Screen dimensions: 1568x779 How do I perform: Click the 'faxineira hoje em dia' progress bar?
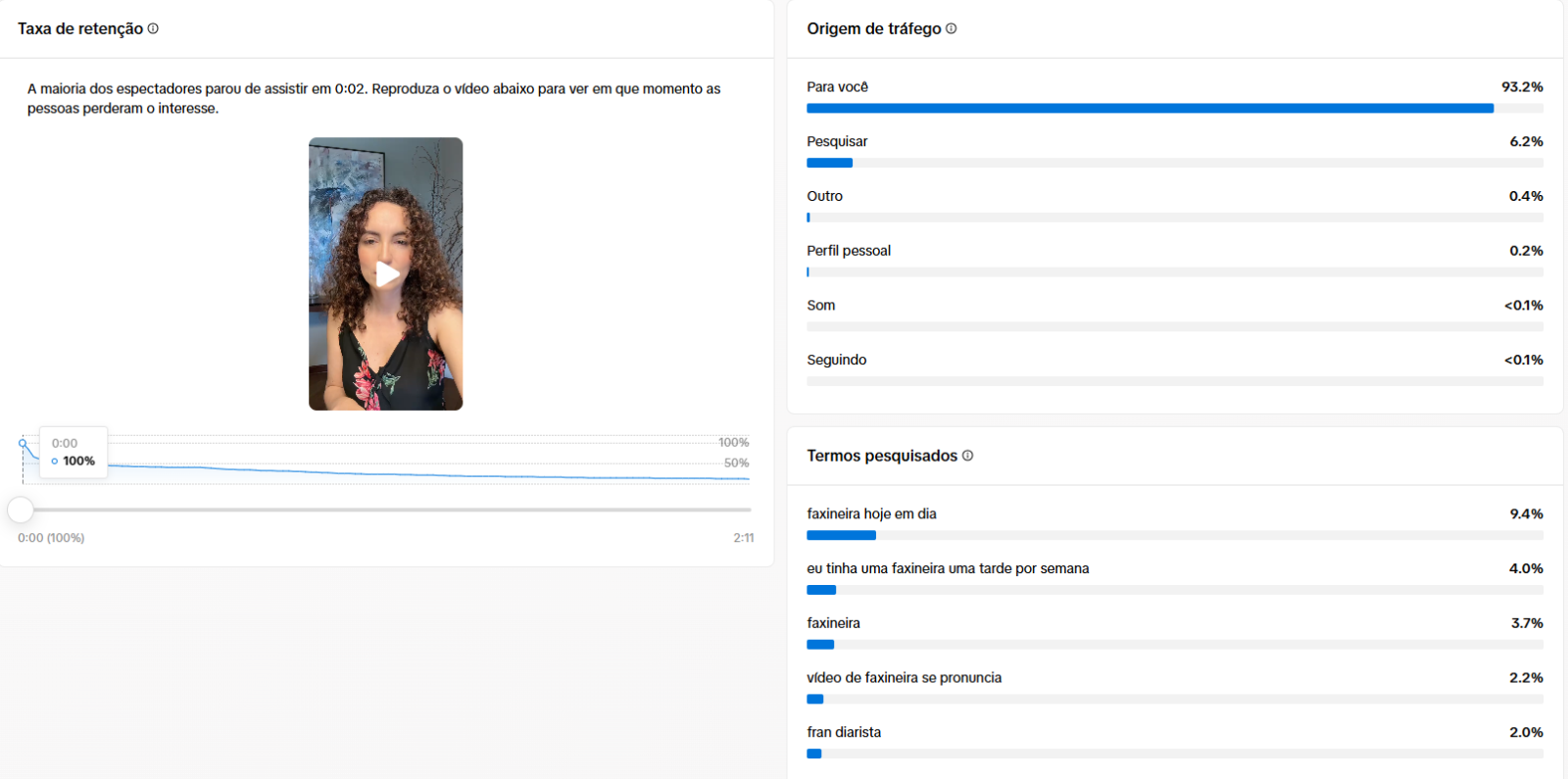(x=1175, y=536)
